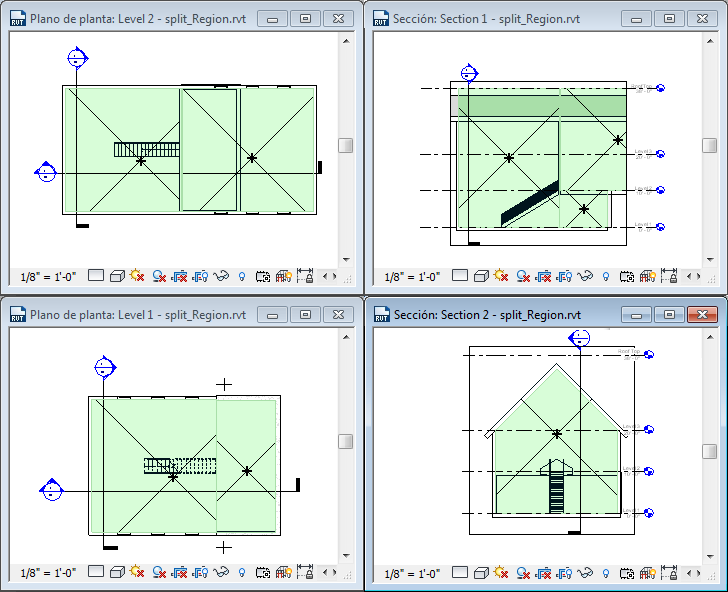Open Temporary Hide/Isolate glasses in Section 1 view
Image resolution: width=728 pixels, height=592 pixels.
(585, 277)
